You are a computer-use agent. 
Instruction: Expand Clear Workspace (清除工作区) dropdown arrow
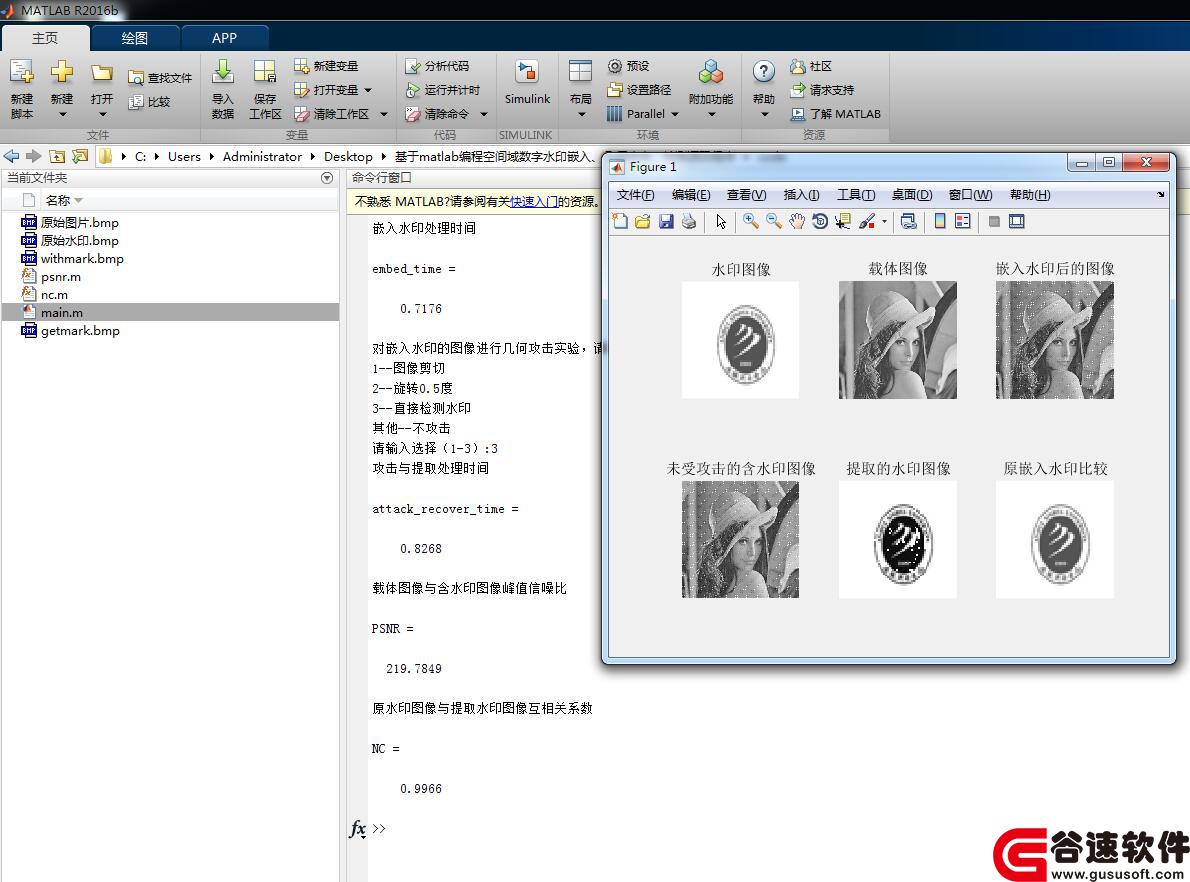pyautogui.click(x=383, y=114)
